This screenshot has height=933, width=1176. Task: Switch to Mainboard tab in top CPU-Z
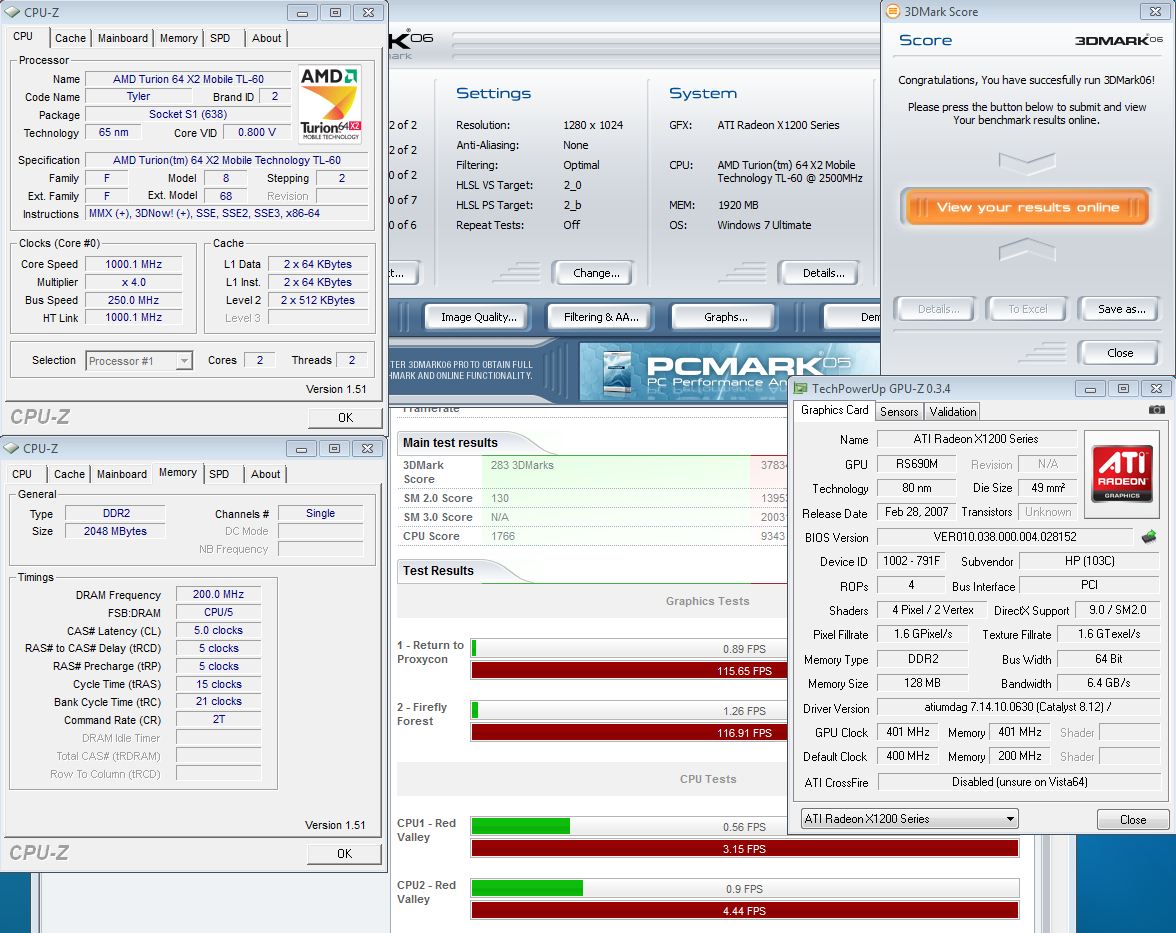tap(123, 38)
